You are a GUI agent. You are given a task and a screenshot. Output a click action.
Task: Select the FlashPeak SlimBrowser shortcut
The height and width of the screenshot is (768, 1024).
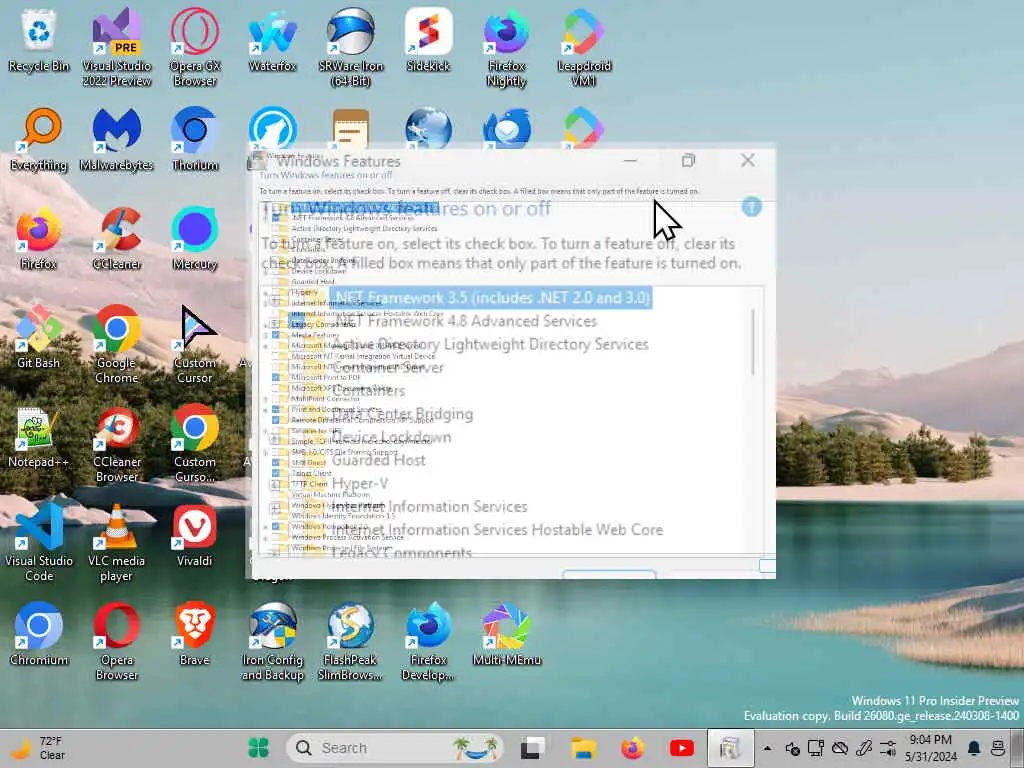click(x=351, y=642)
